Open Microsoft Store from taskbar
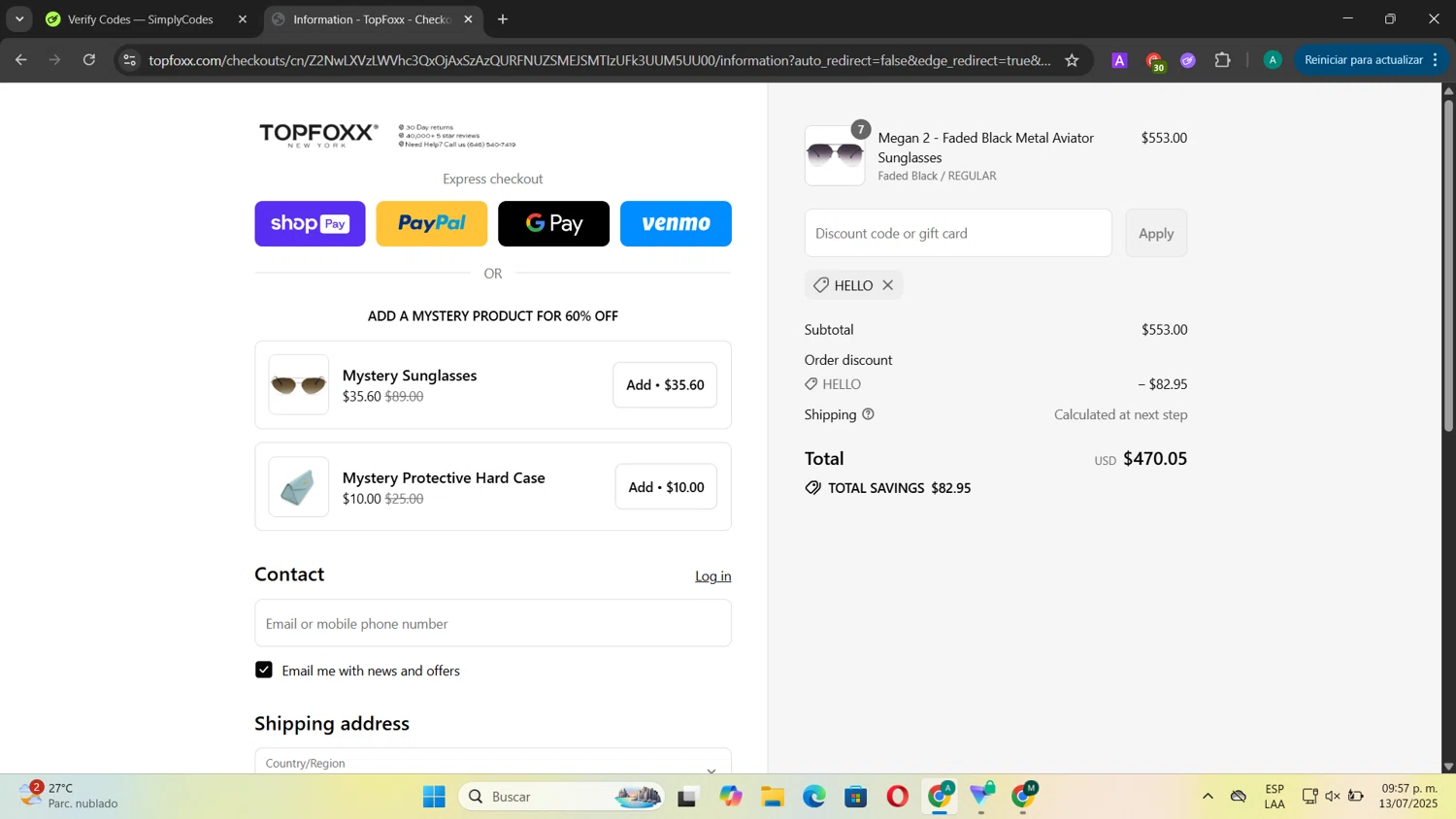The image size is (1456, 819). click(x=855, y=797)
